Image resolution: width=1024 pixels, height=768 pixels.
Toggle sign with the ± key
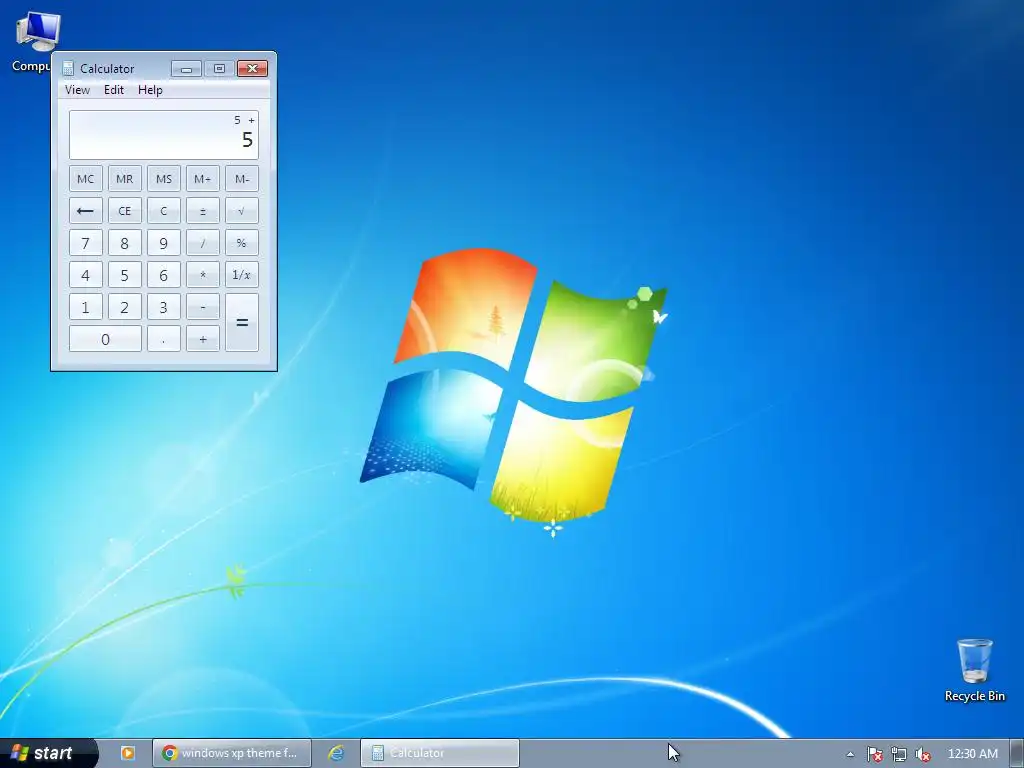point(202,211)
